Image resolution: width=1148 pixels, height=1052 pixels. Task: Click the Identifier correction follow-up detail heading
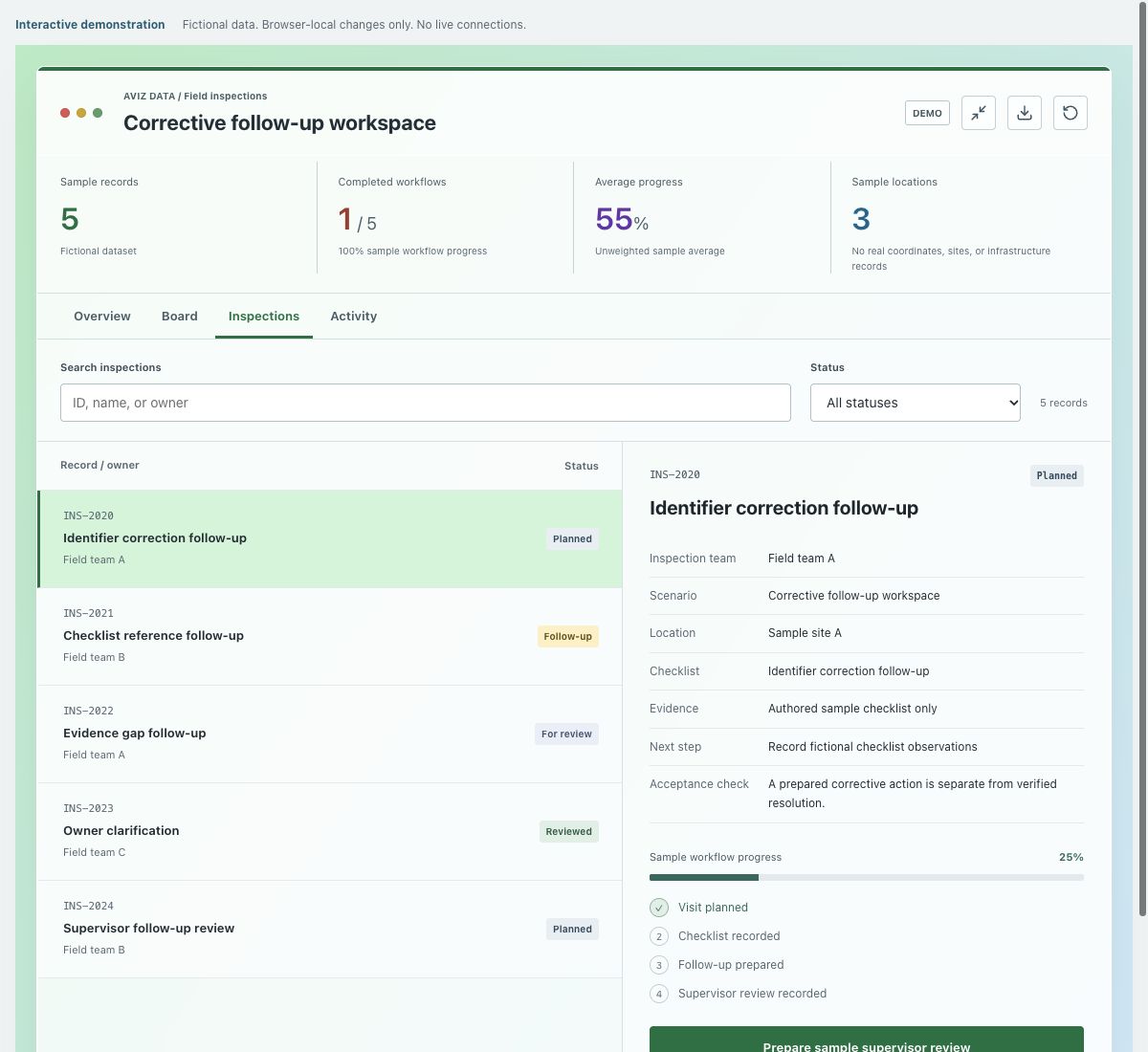coord(784,508)
